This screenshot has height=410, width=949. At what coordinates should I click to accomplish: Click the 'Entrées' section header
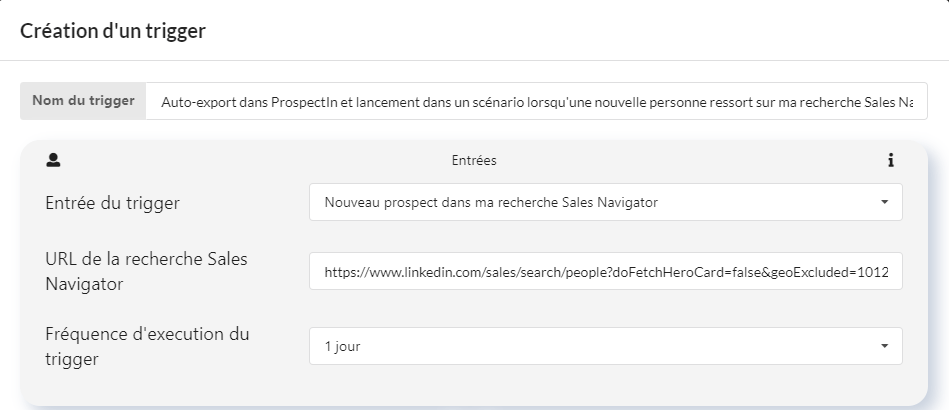[474, 160]
